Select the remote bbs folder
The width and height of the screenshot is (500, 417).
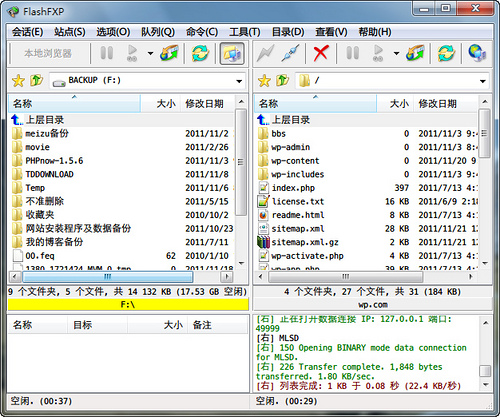367,133
